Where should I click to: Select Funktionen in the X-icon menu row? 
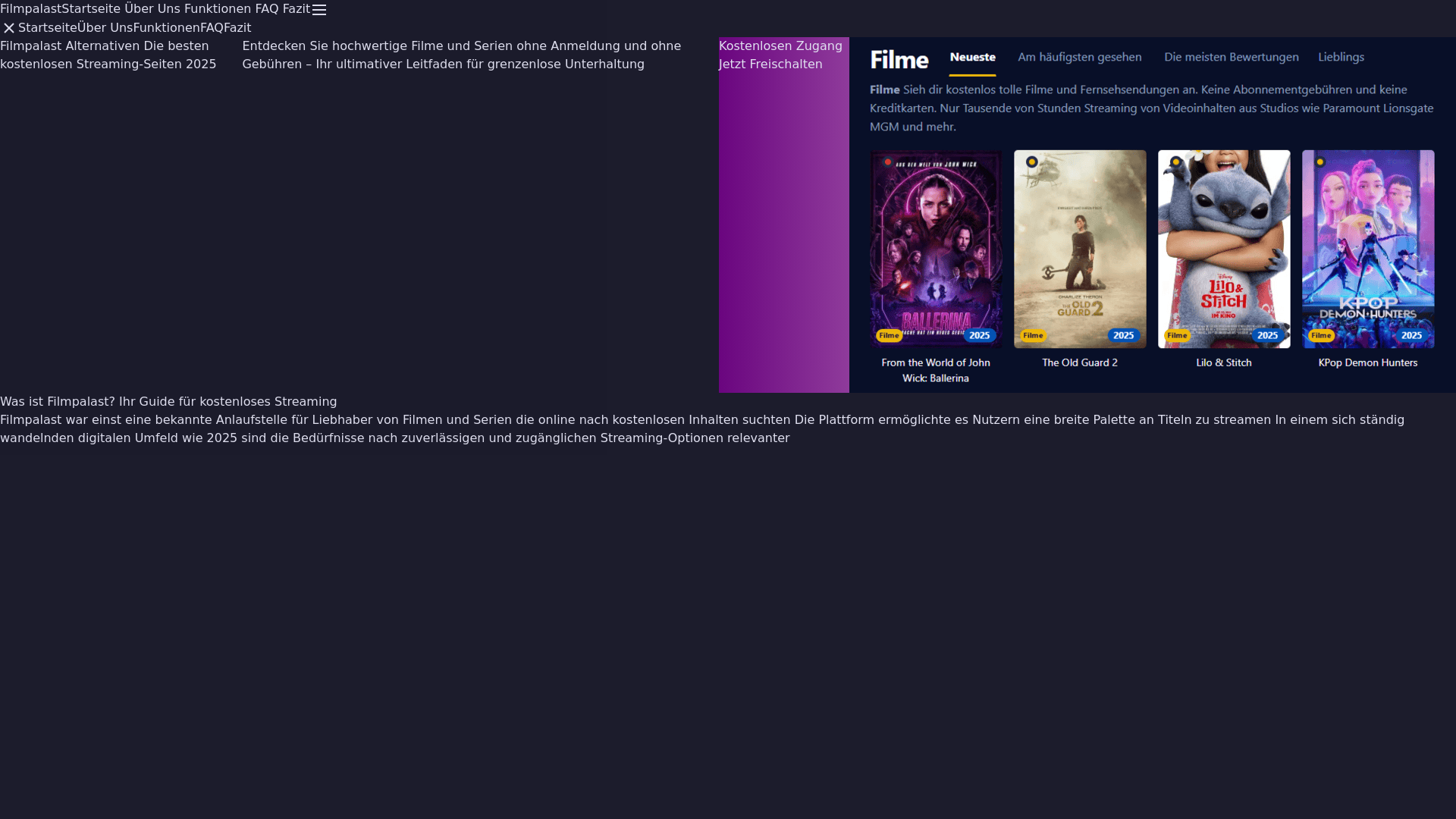point(167,28)
